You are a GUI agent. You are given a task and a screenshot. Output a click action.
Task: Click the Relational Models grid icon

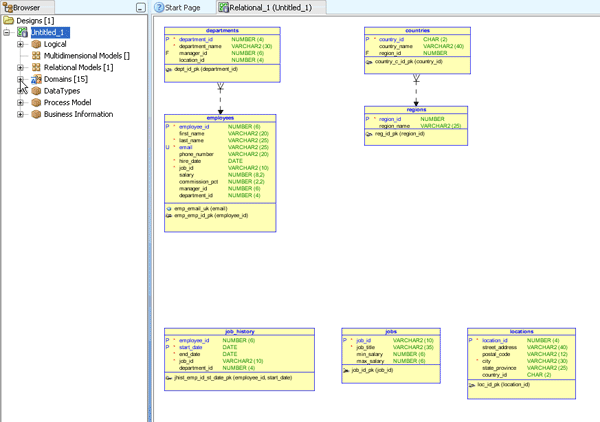pos(36,68)
